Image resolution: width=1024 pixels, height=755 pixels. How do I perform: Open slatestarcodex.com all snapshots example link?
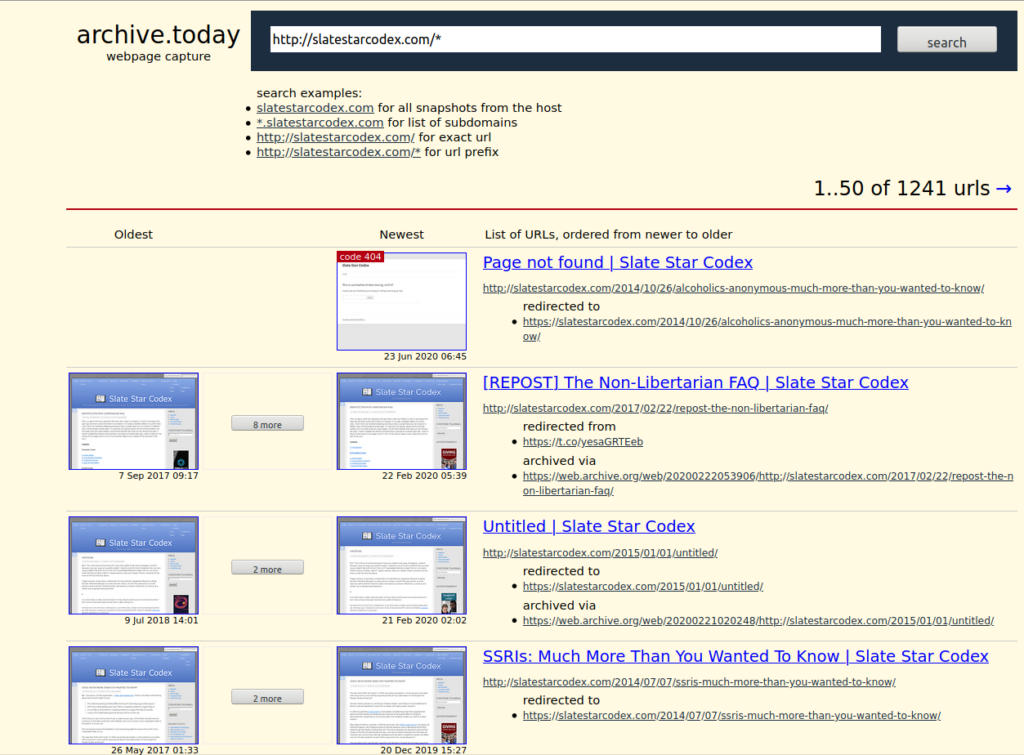pos(315,108)
